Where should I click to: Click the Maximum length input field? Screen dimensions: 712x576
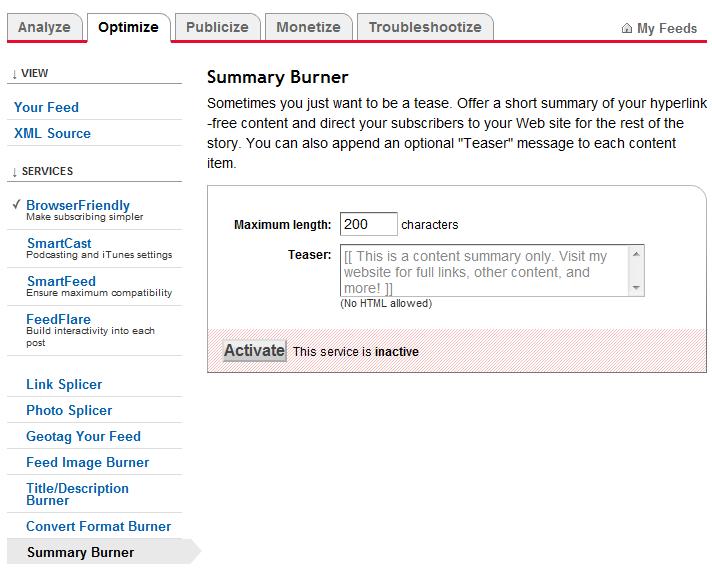tap(368, 224)
